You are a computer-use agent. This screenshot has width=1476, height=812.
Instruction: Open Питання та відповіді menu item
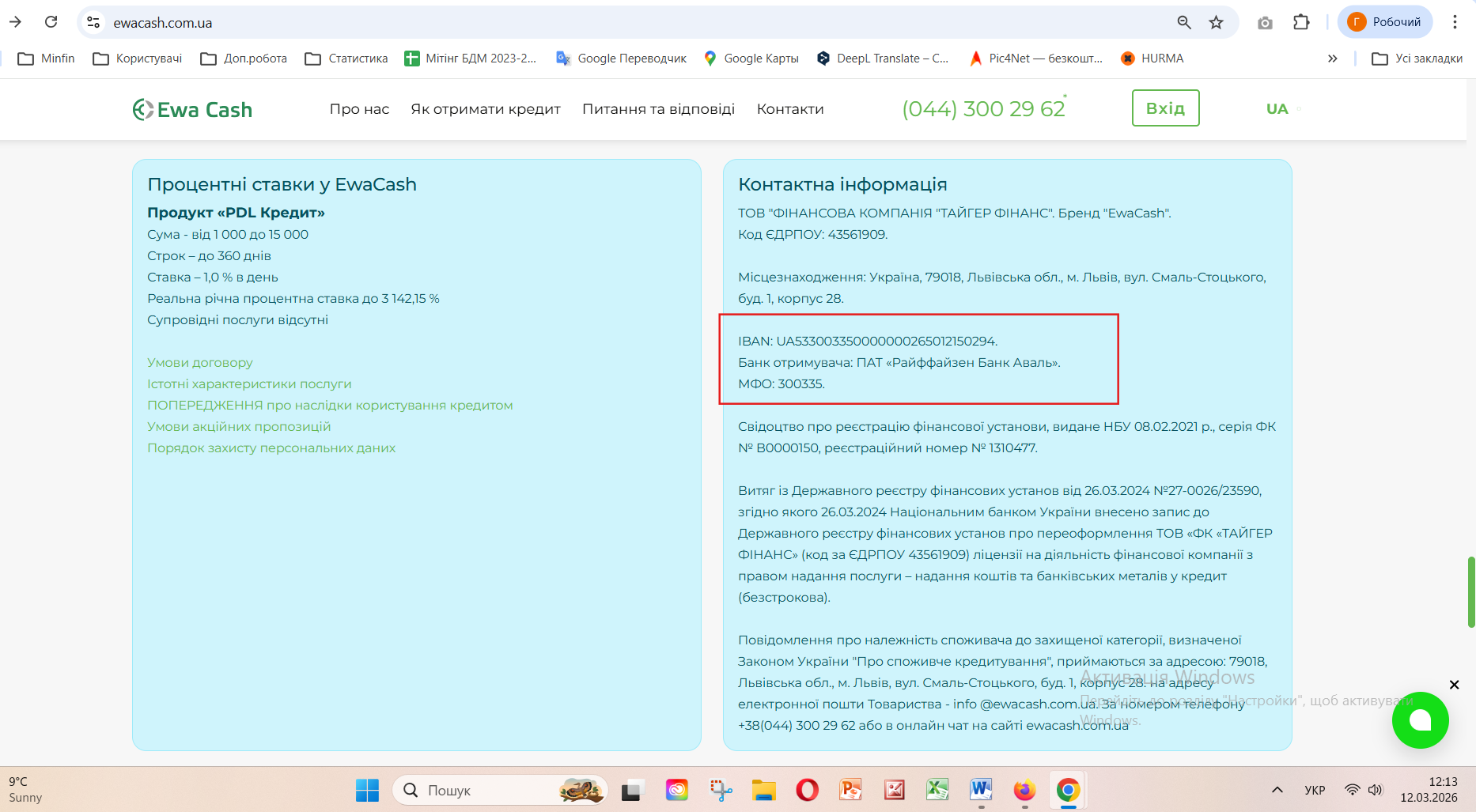[659, 109]
